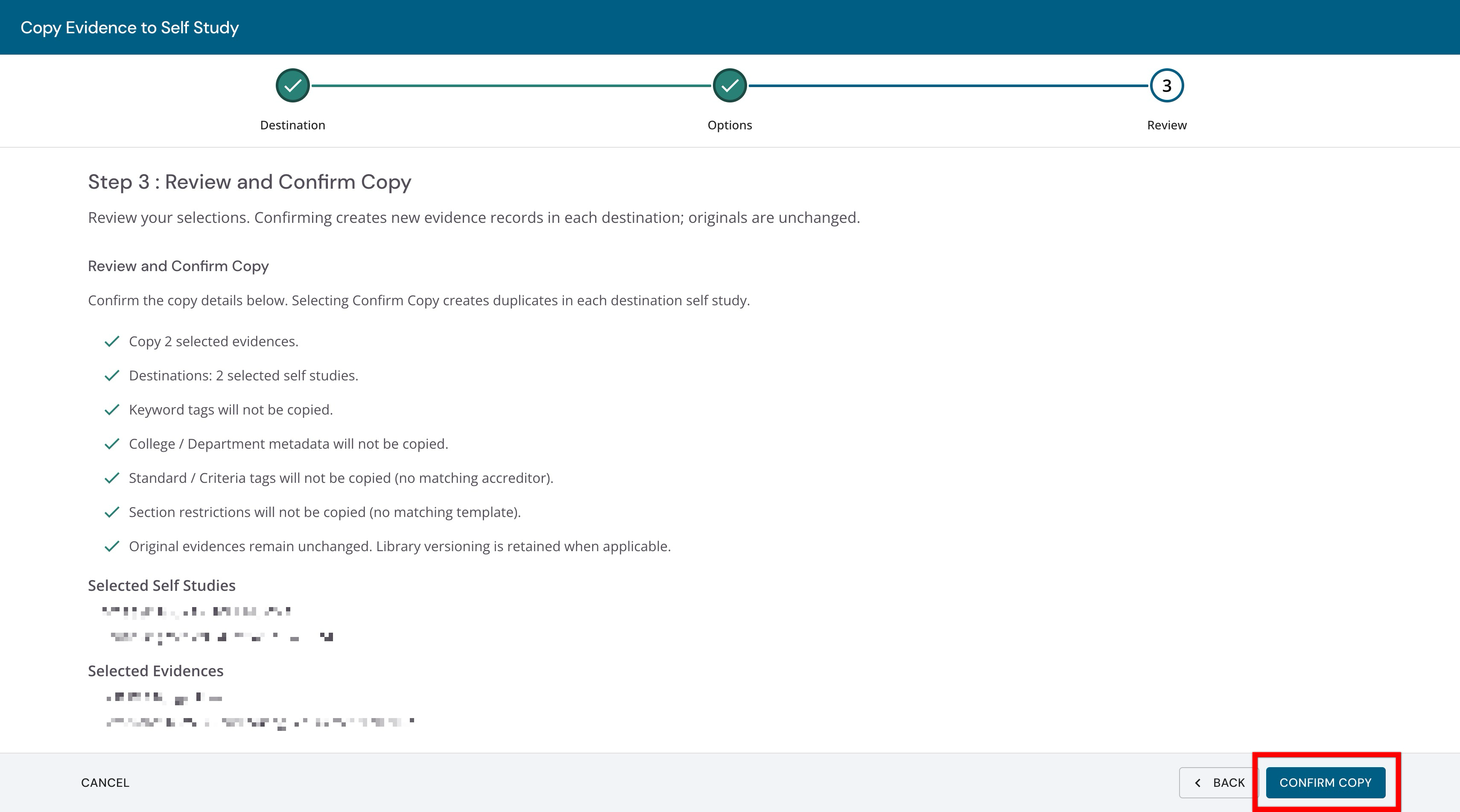Click 'Original evidences remain unchanged' line
Screen dimensions: 1460x812
[x=400, y=546]
